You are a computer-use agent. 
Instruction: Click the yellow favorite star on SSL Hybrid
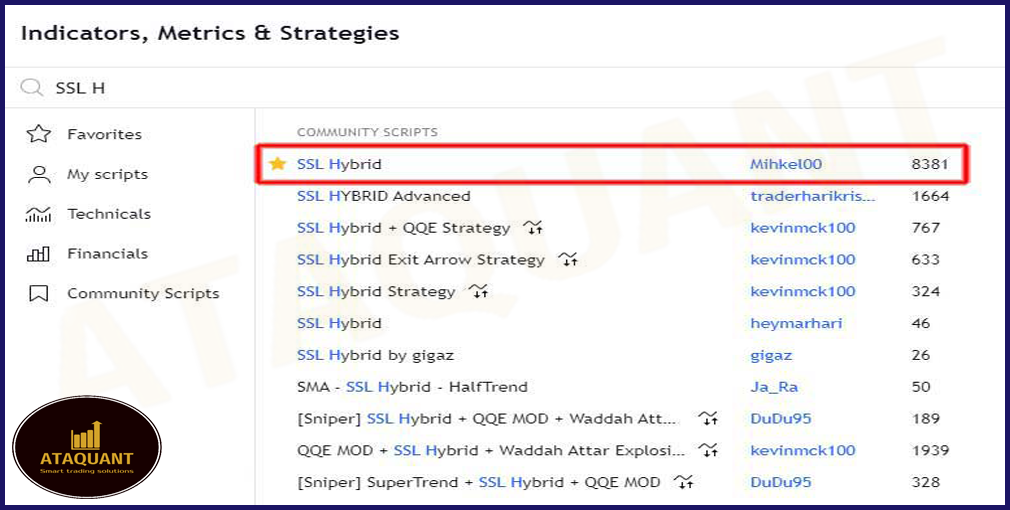pyautogui.click(x=278, y=164)
